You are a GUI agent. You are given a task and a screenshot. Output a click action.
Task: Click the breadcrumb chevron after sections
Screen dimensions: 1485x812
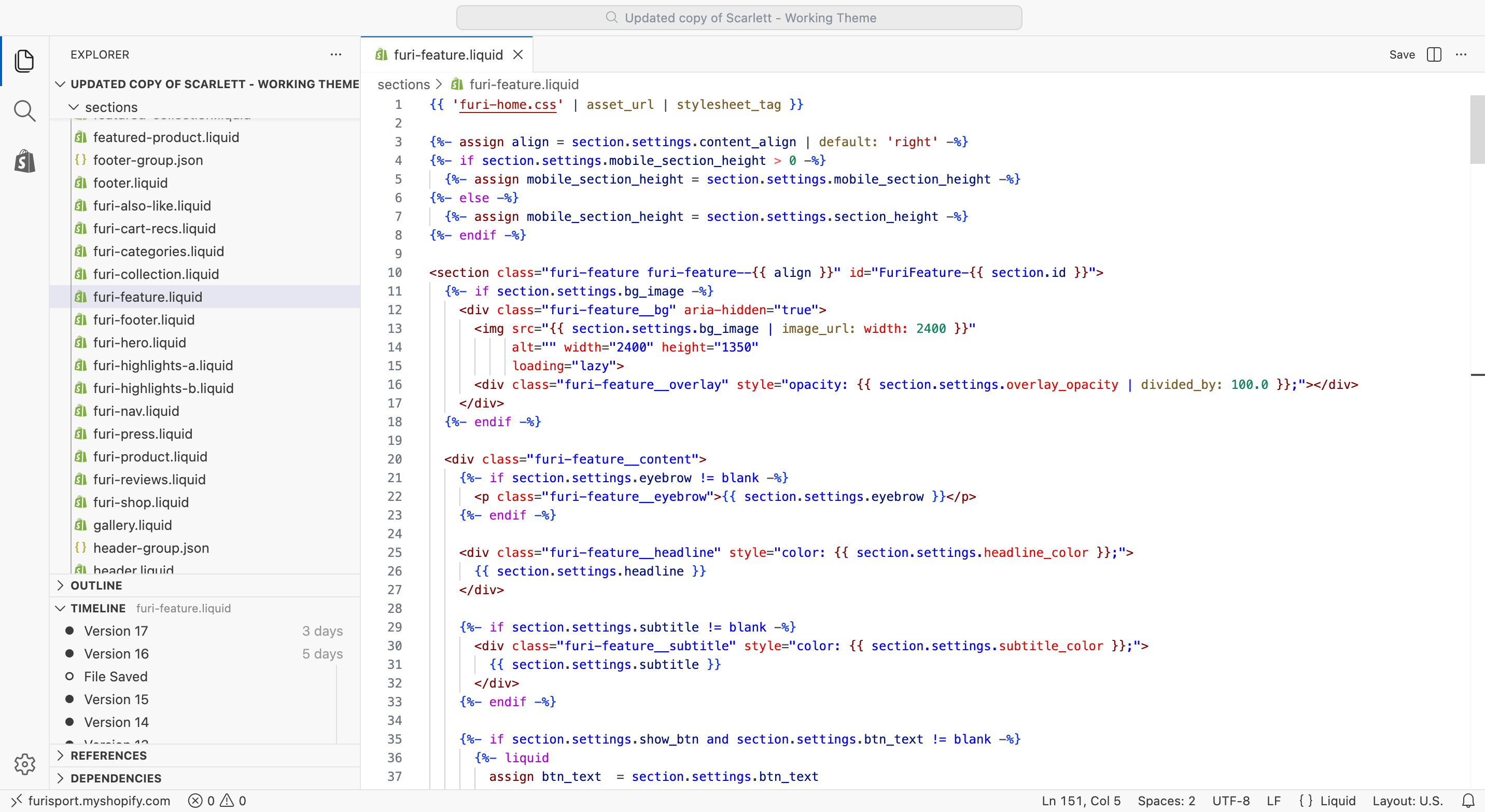(439, 84)
